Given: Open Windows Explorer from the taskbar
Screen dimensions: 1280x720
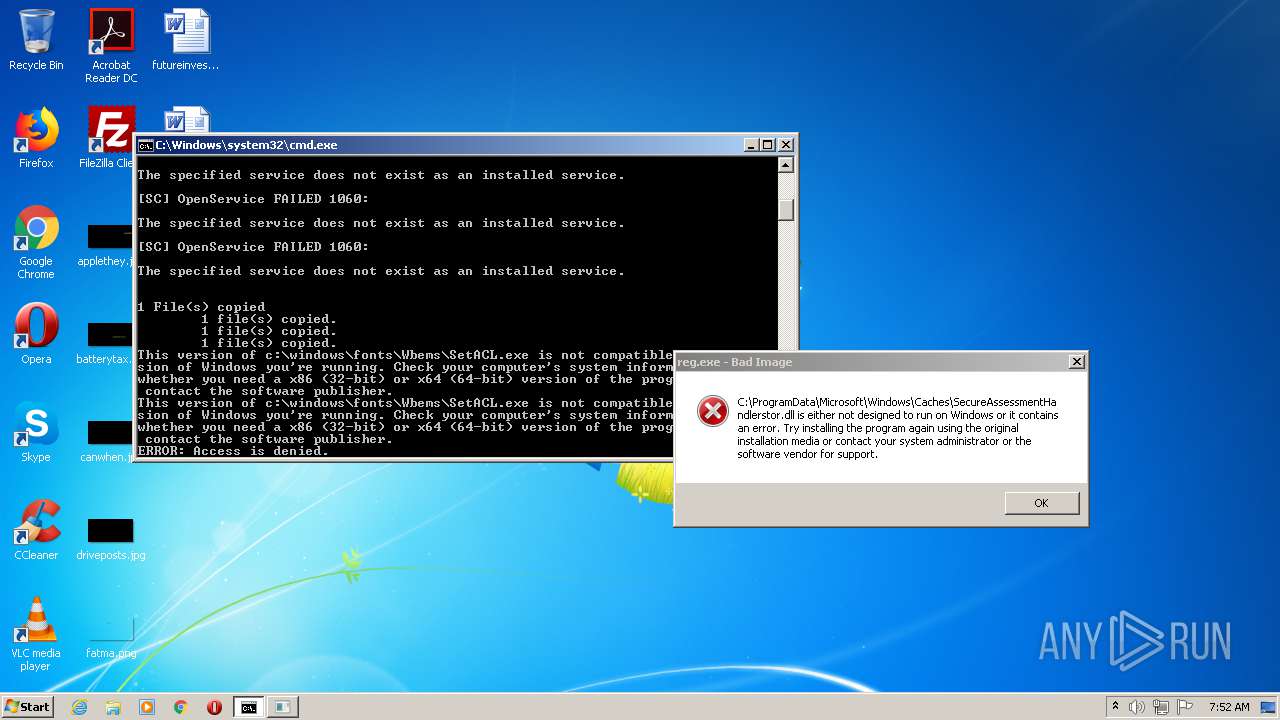Looking at the screenshot, I should click(113, 707).
